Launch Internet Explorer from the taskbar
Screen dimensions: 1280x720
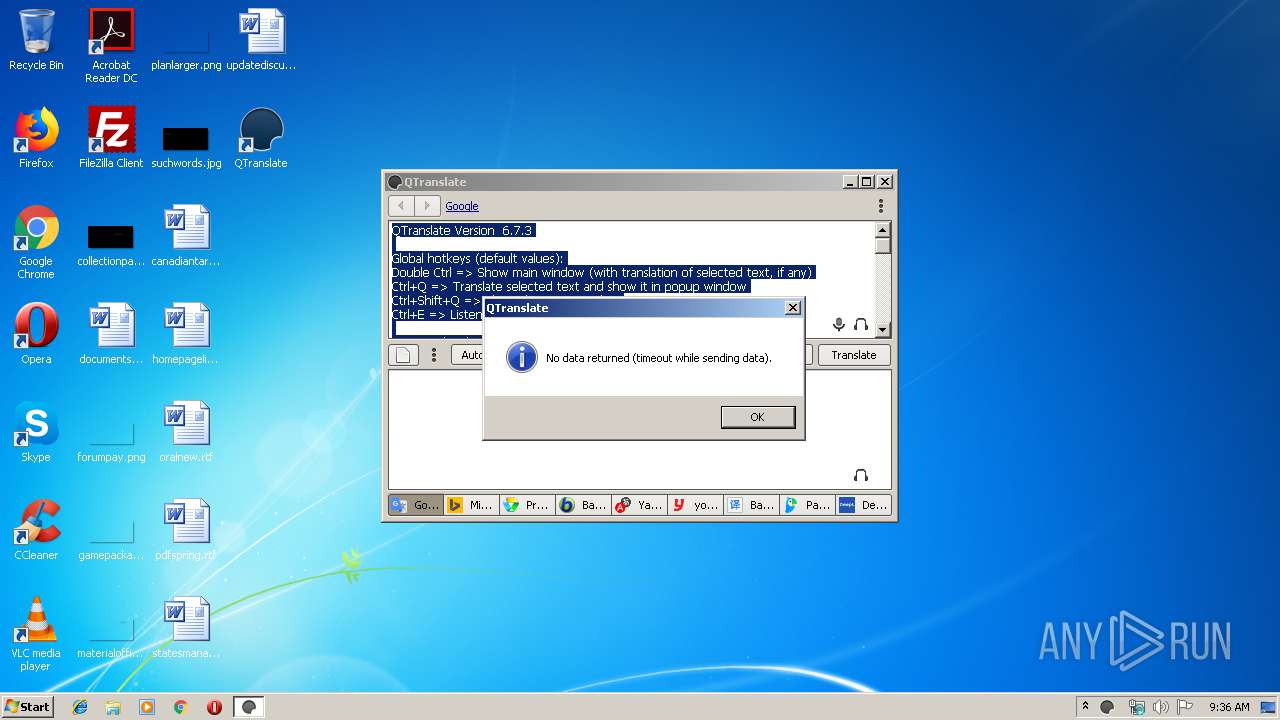tap(80, 707)
